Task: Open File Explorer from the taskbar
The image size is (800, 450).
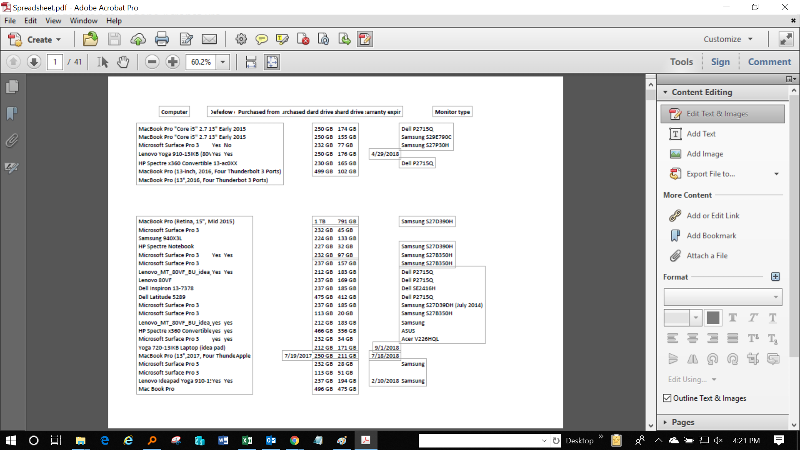Action: pos(80,440)
